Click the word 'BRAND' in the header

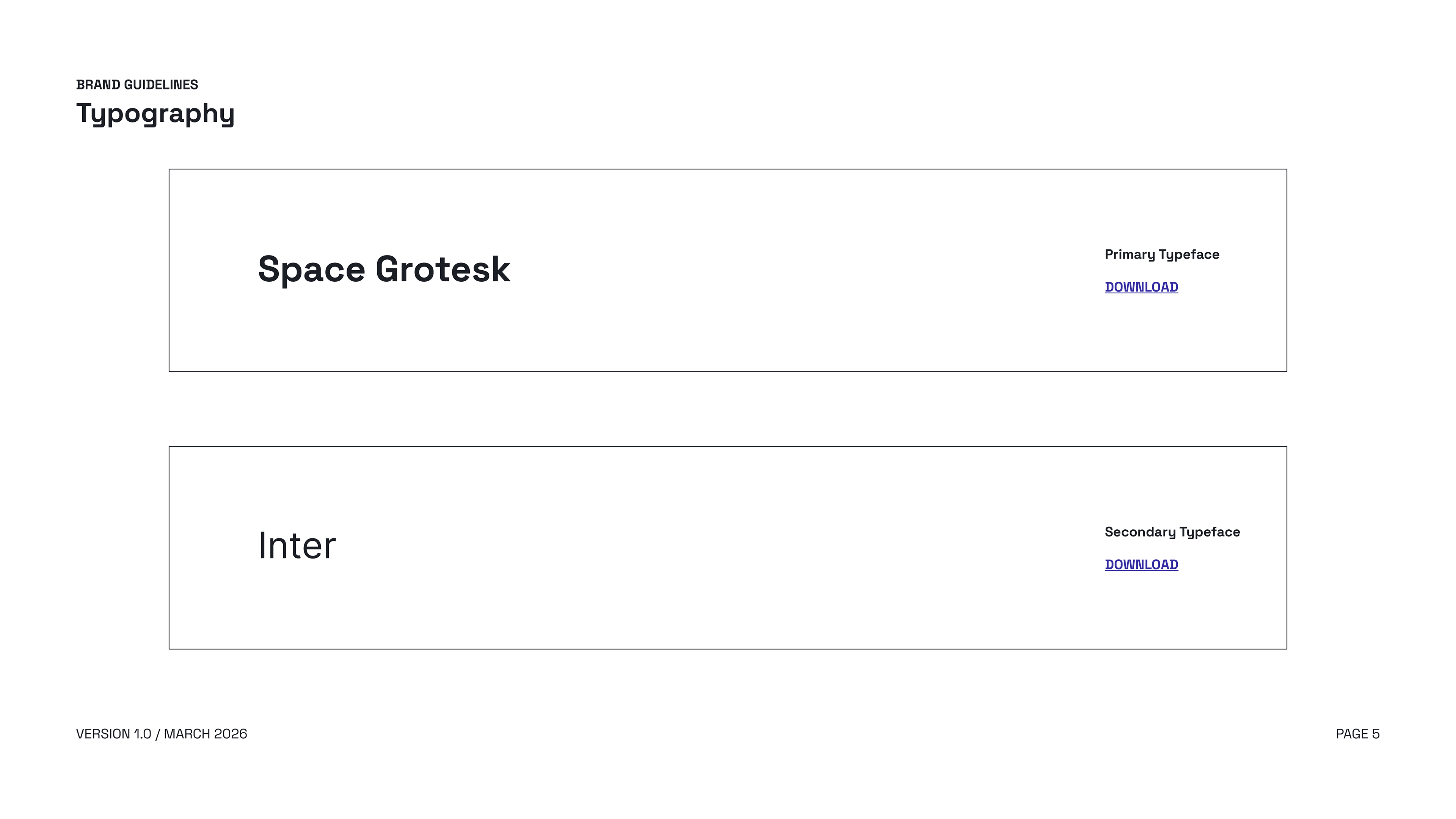tap(98, 85)
